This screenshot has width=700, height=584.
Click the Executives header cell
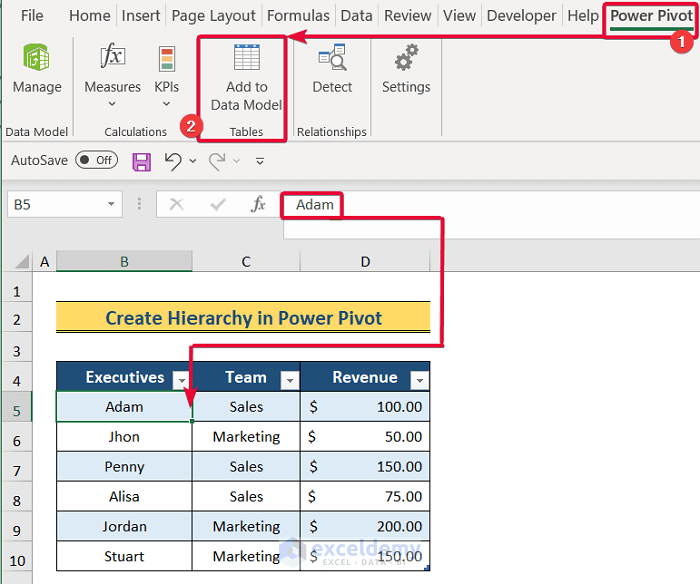[x=124, y=377]
